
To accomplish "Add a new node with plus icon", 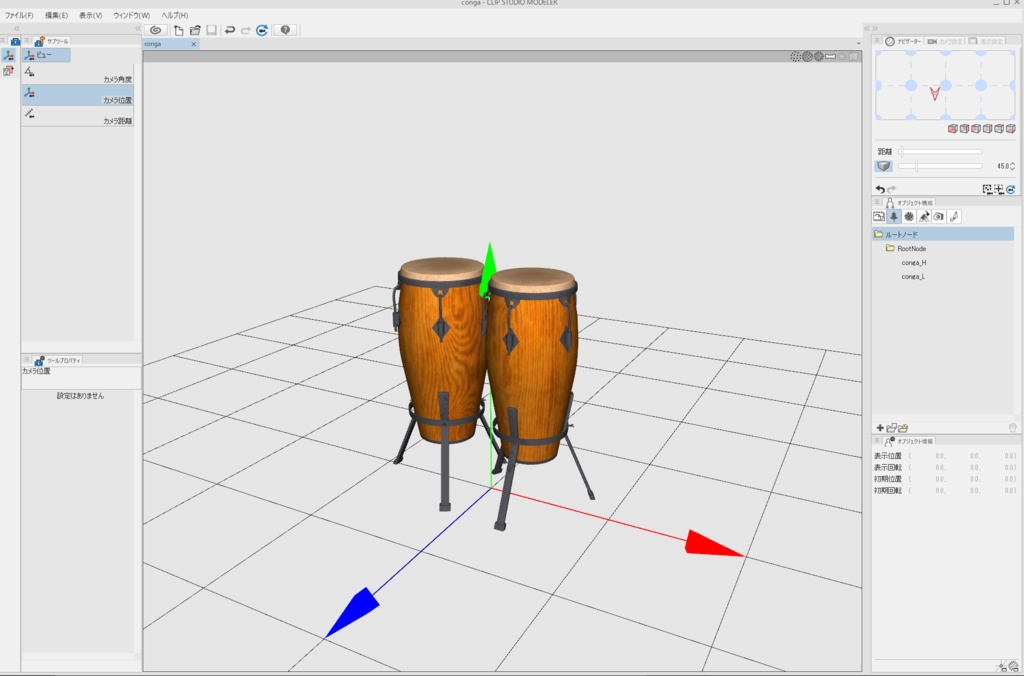I will pyautogui.click(x=880, y=428).
